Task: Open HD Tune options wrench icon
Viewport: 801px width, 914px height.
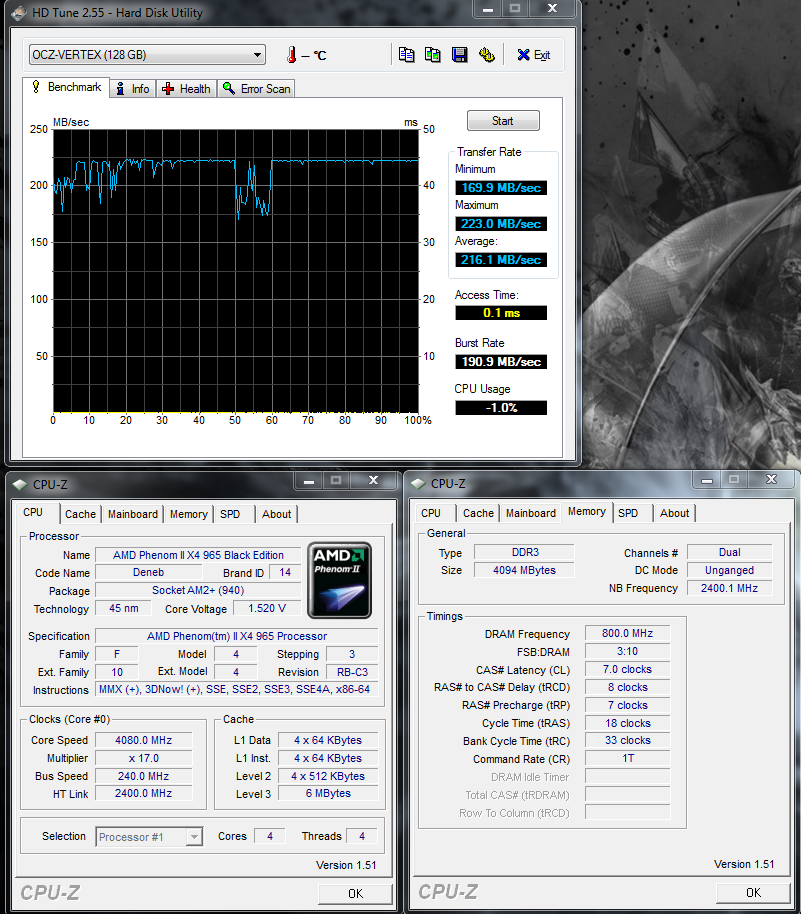Action: click(486, 55)
